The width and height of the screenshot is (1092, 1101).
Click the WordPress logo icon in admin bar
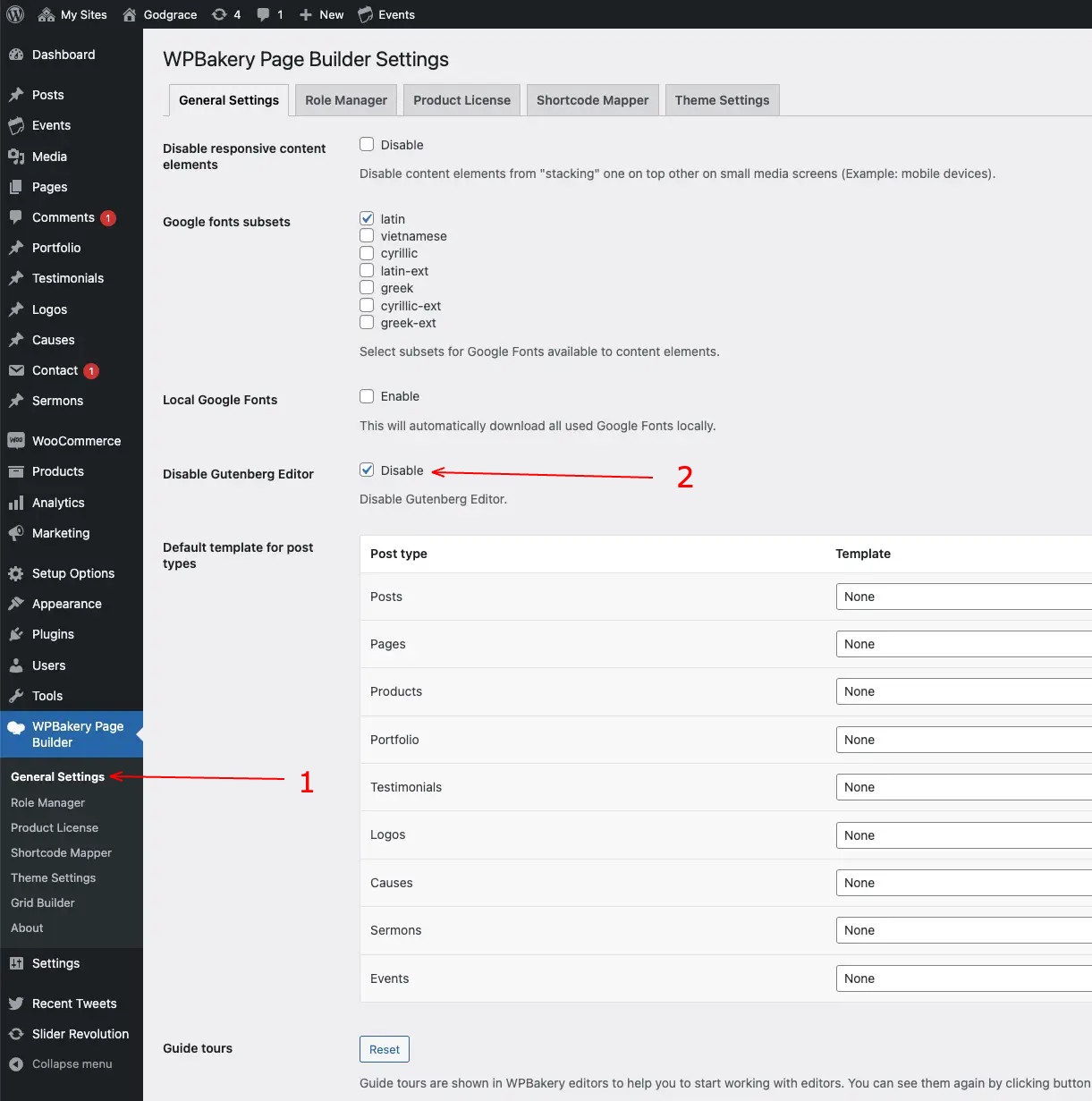click(x=14, y=14)
